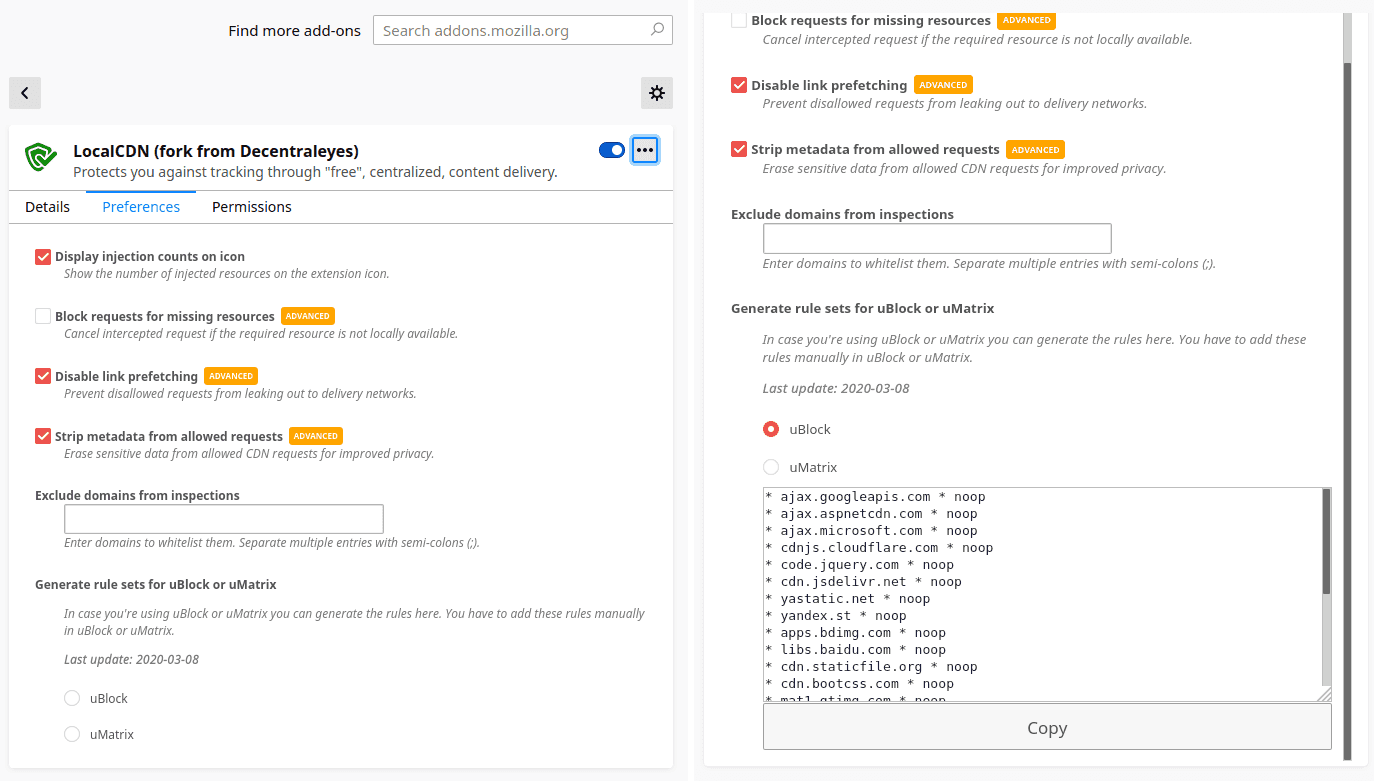Click ADVANCED badge beside left Strip metadata
Image resolution: width=1386 pixels, height=781 pixels.
[316, 436]
